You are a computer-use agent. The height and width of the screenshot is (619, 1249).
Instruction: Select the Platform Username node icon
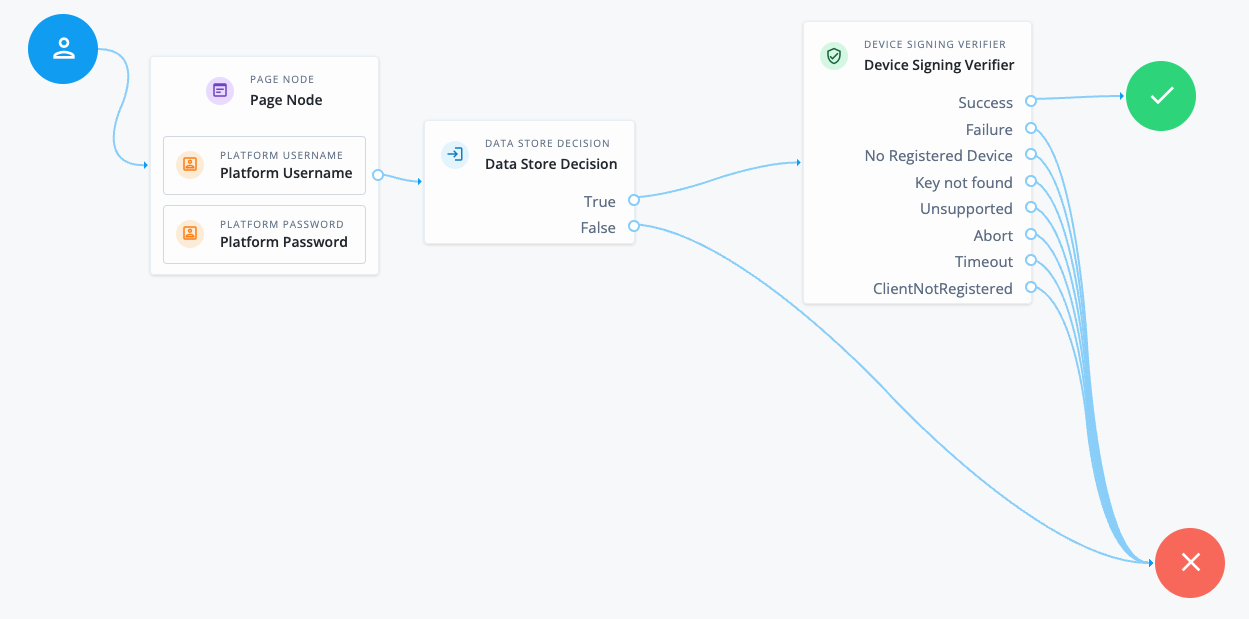coord(189,164)
